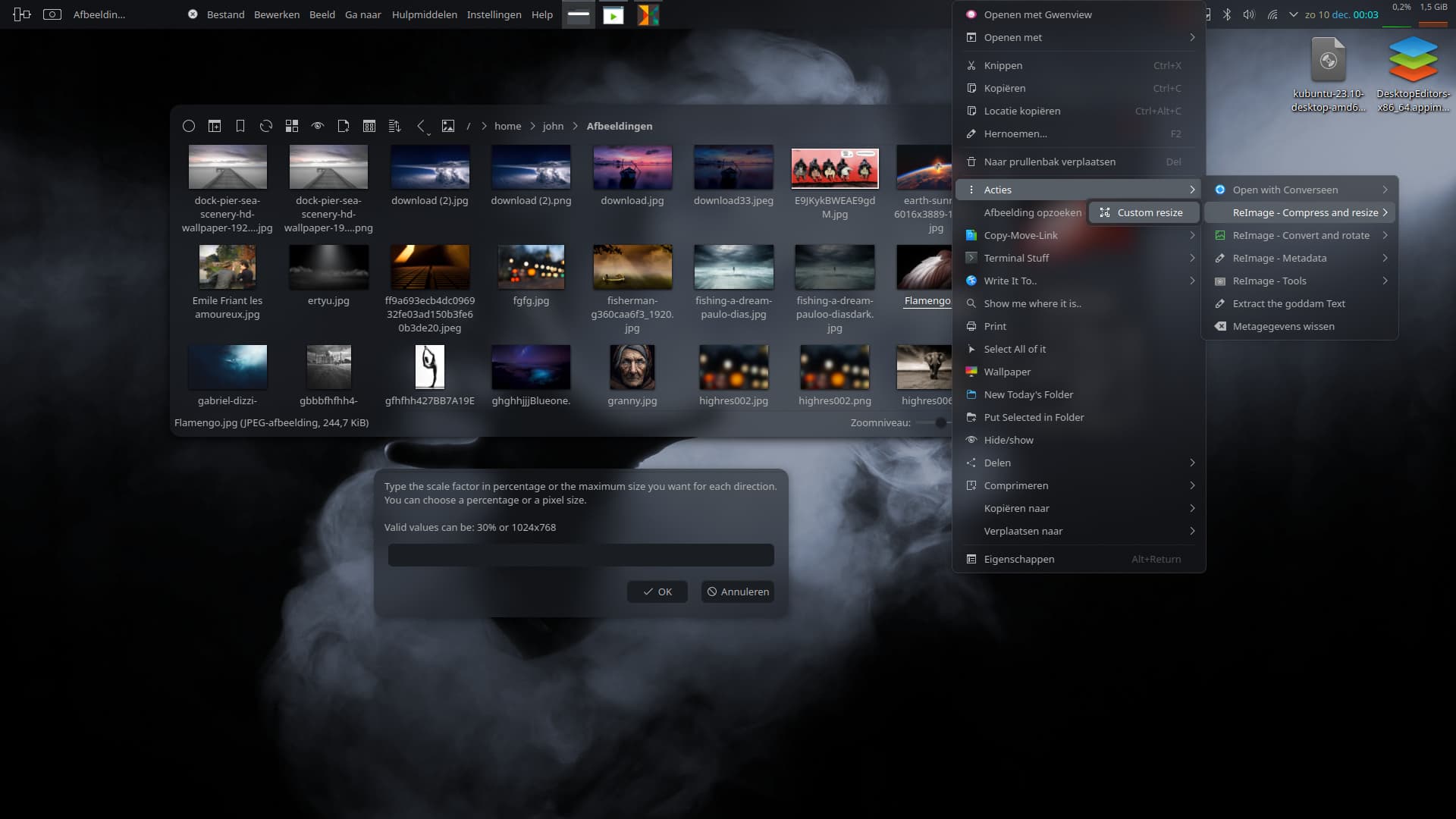Click the refresh icon in toolbar

(x=265, y=126)
